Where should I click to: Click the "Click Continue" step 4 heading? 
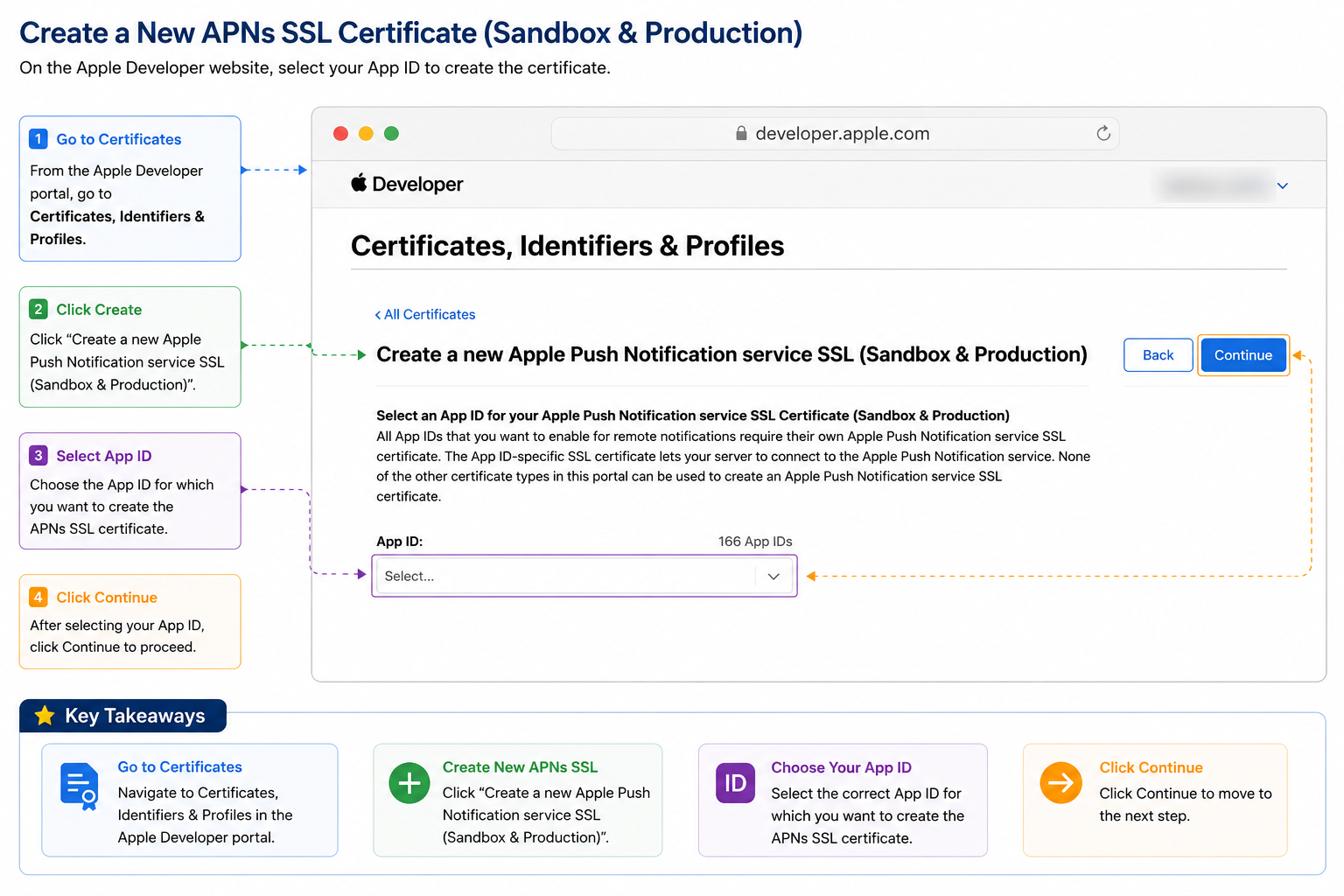point(107,598)
